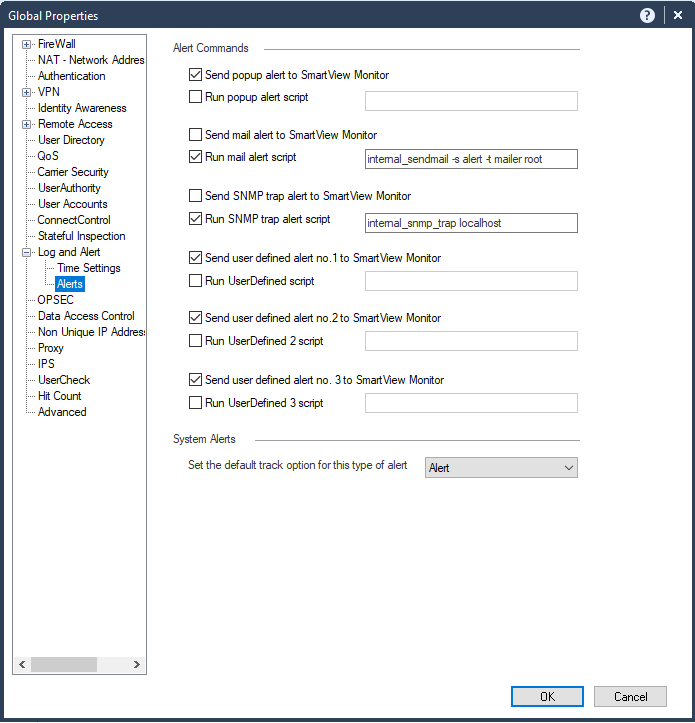This screenshot has height=723, width=695.
Task: Click OK to save properties
Action: tap(547, 697)
